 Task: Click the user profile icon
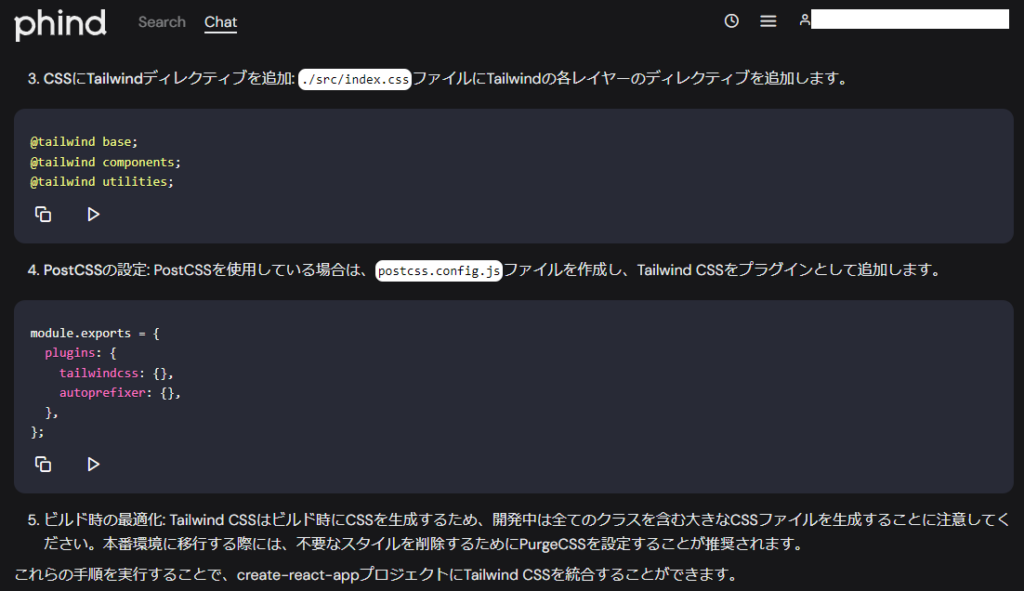tap(805, 20)
